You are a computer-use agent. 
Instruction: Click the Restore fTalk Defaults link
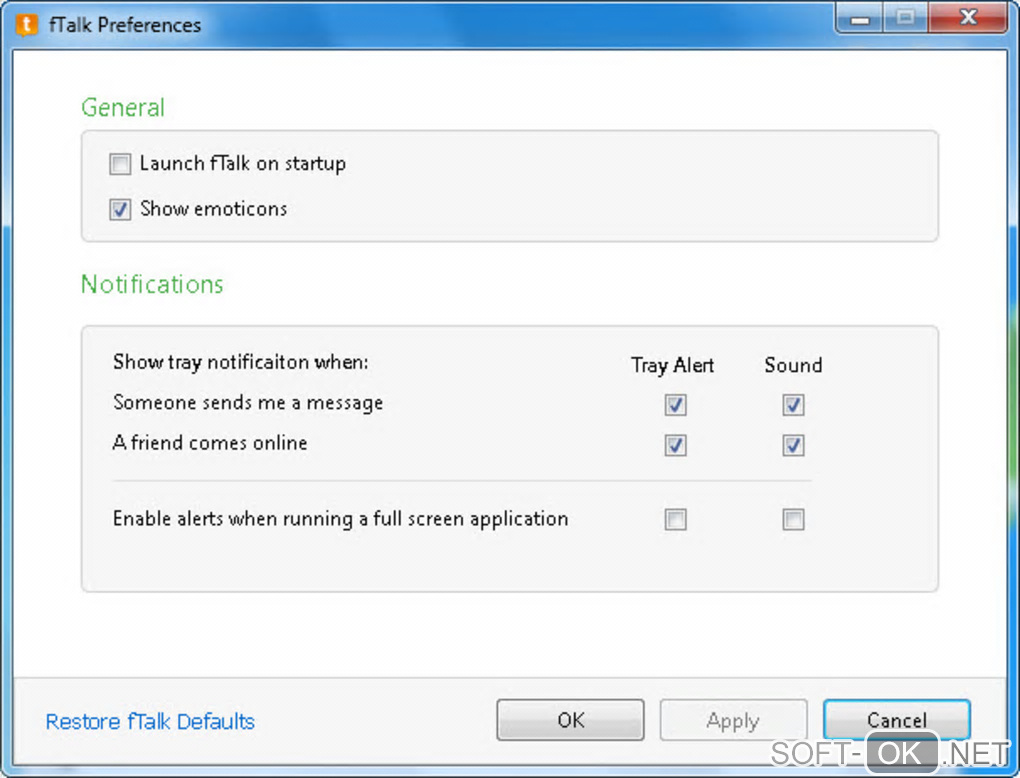[x=150, y=721]
